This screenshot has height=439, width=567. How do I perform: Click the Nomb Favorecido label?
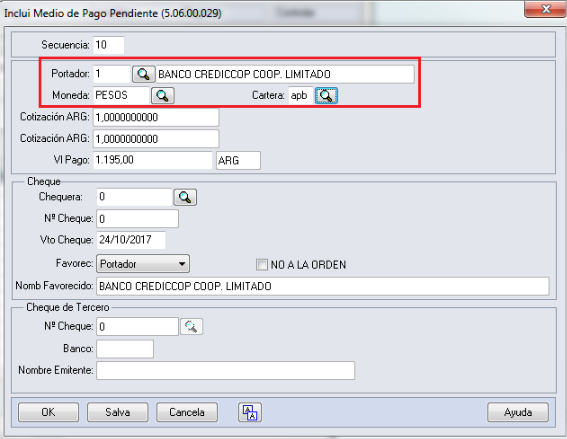[54, 286]
